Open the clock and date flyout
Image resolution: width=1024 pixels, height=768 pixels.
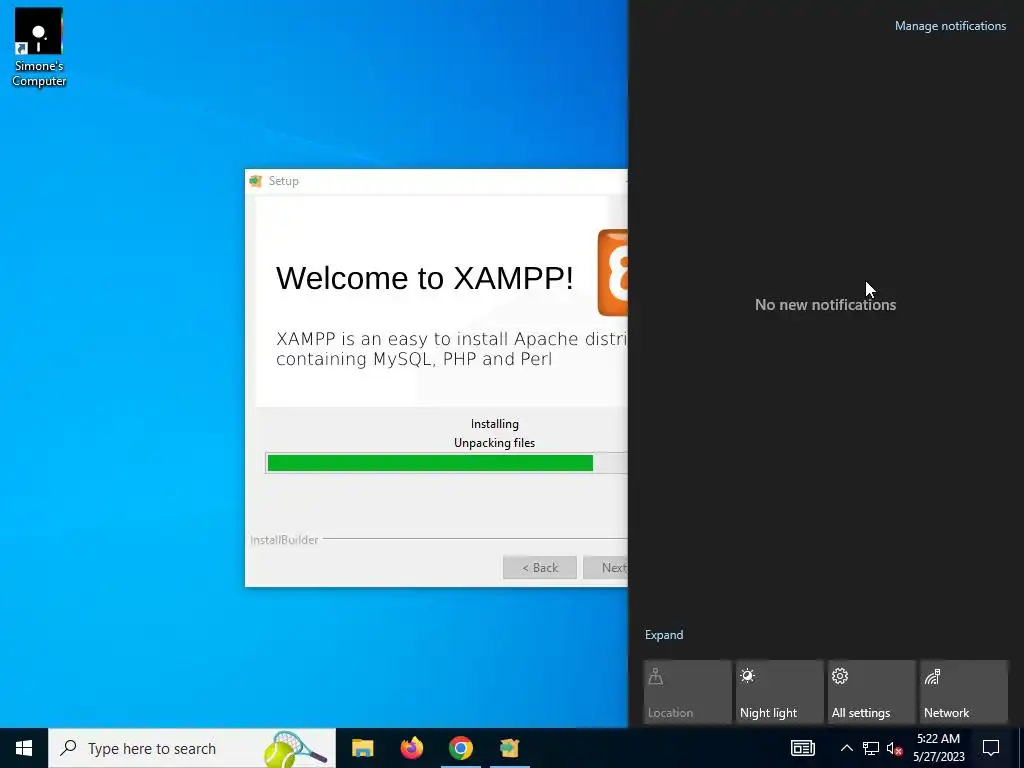[938, 748]
